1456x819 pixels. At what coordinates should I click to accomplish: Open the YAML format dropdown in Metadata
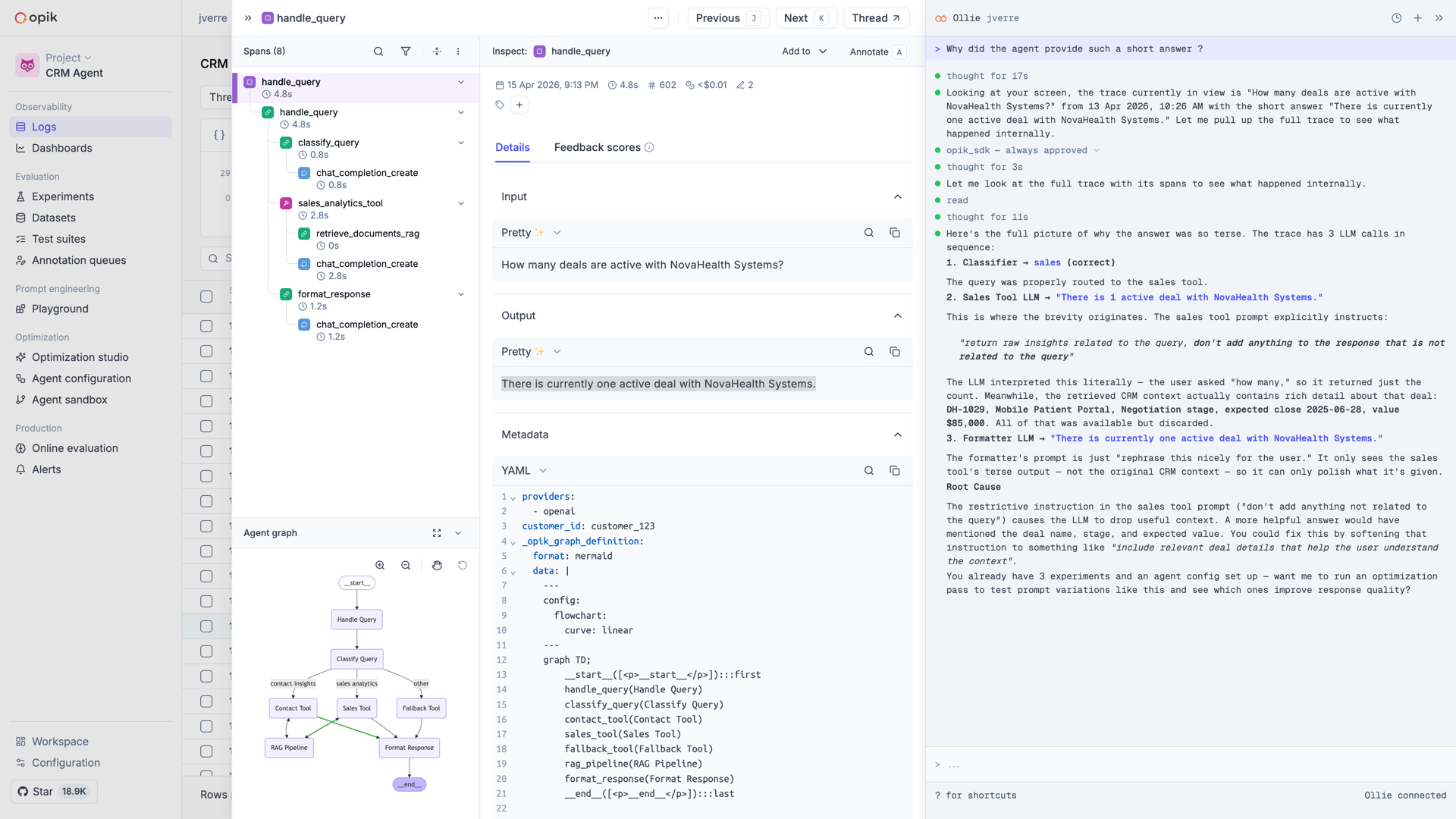click(524, 471)
